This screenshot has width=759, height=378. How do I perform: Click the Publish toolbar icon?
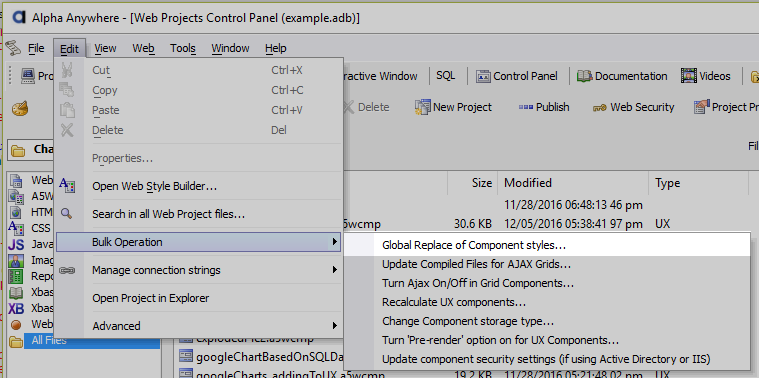526,107
